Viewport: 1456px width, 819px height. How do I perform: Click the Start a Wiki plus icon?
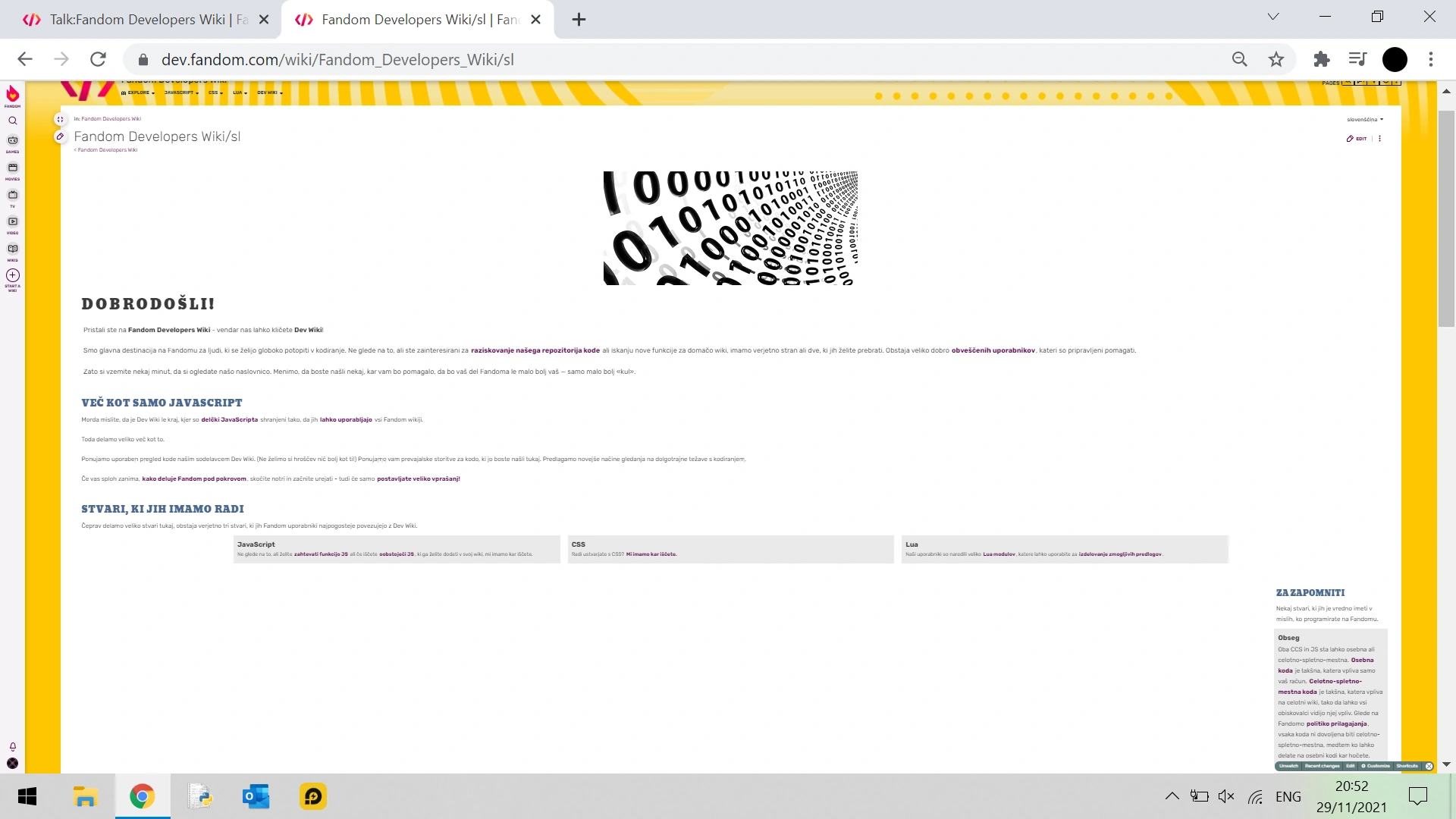tap(12, 276)
